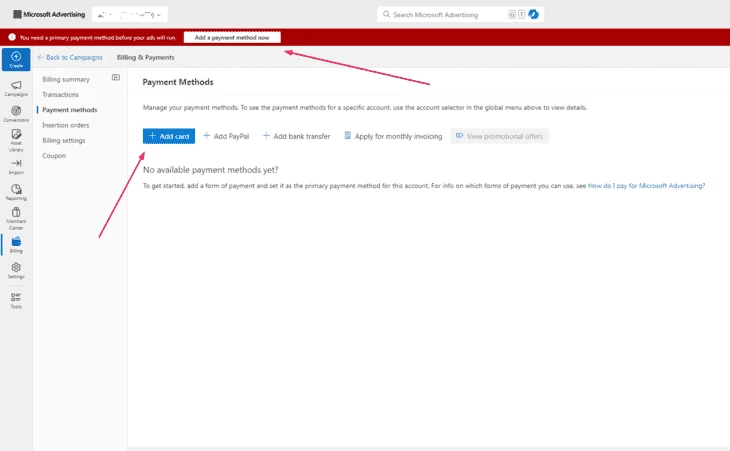Open Reporting in the left sidebar
Viewport: 730px width, 451px height.
click(x=16, y=192)
